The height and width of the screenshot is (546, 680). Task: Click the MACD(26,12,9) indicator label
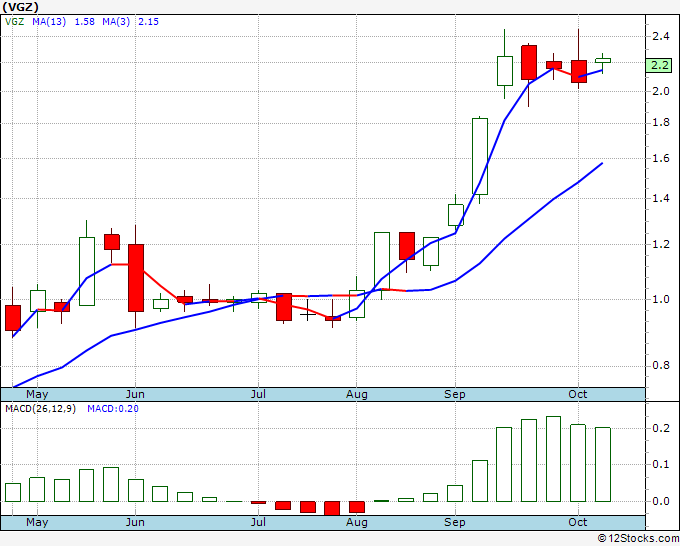[40, 409]
